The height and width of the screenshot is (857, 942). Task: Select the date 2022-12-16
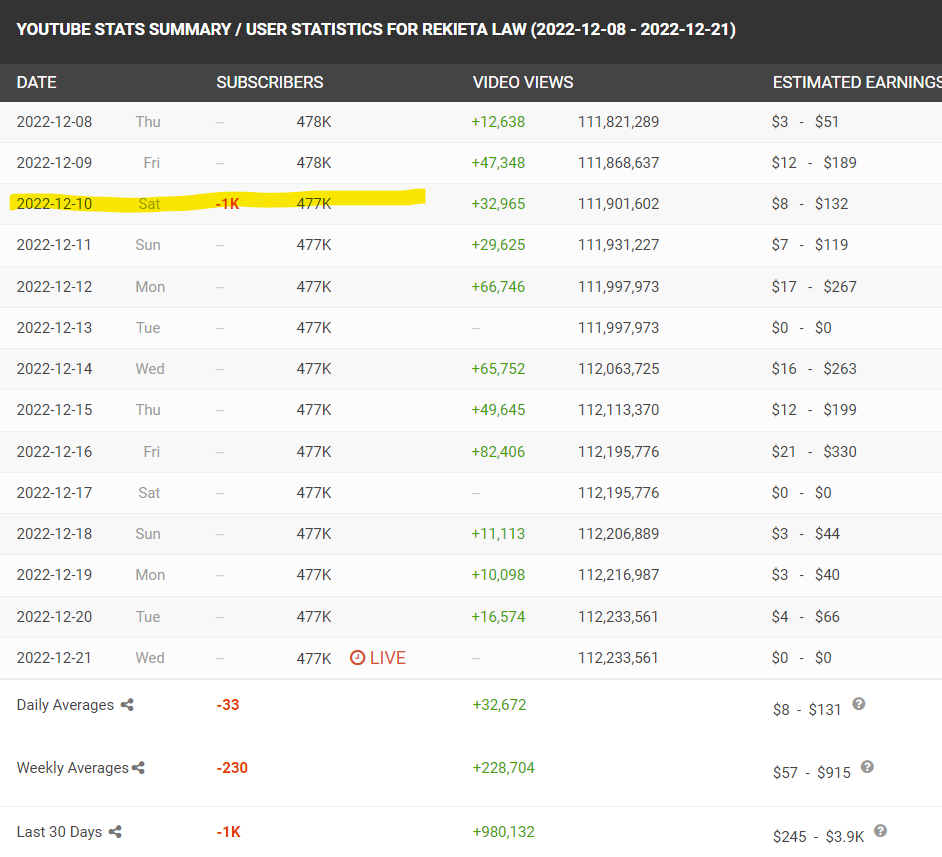pyautogui.click(x=54, y=452)
